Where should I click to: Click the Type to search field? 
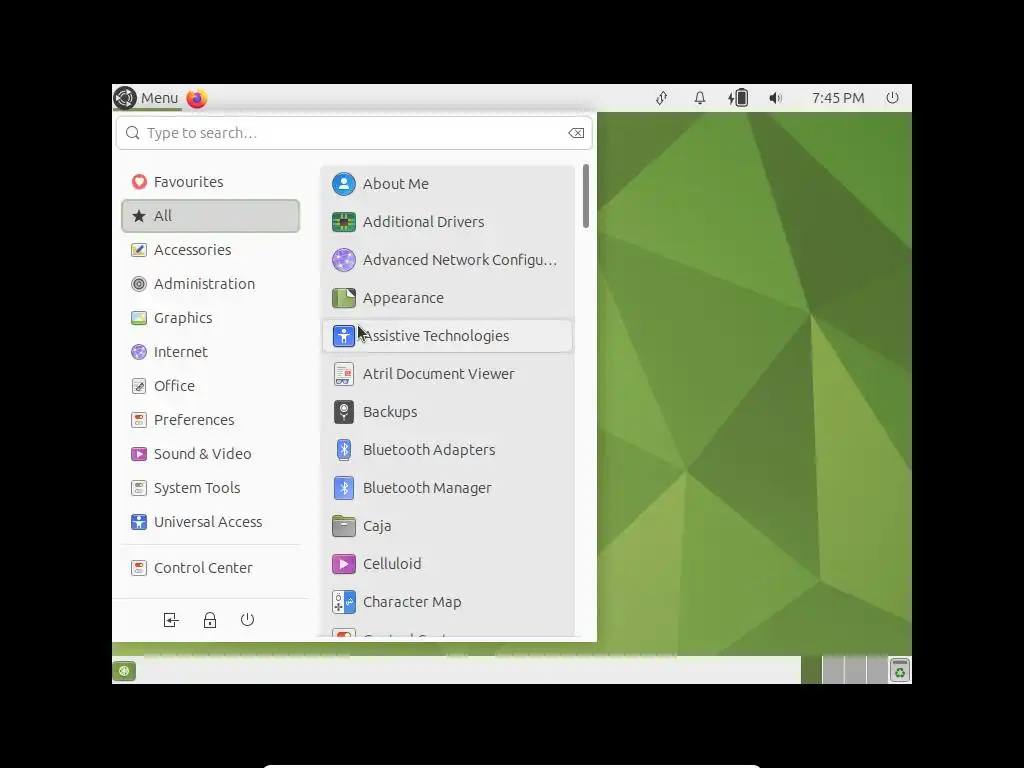pyautogui.click(x=355, y=133)
